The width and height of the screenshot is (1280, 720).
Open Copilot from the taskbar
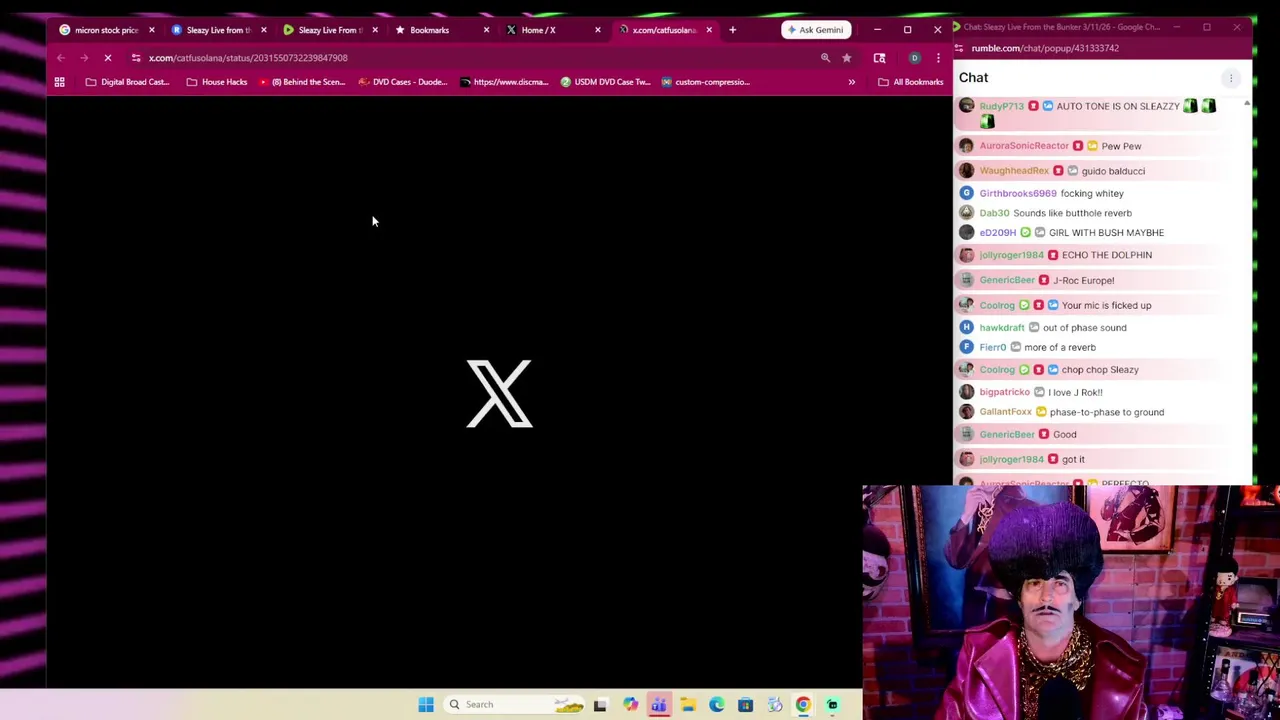630,705
